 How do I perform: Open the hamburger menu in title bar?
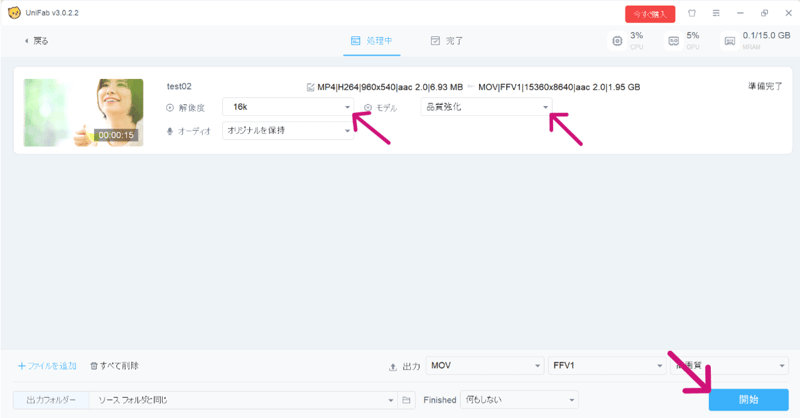pyautogui.click(x=714, y=14)
